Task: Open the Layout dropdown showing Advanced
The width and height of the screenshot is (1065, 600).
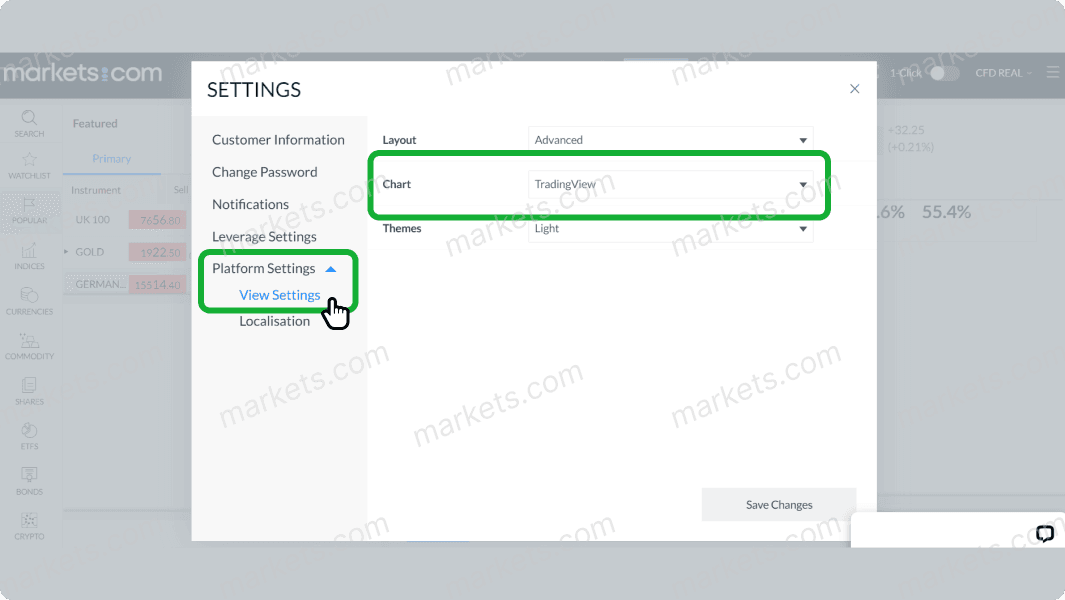Action: tap(670, 139)
